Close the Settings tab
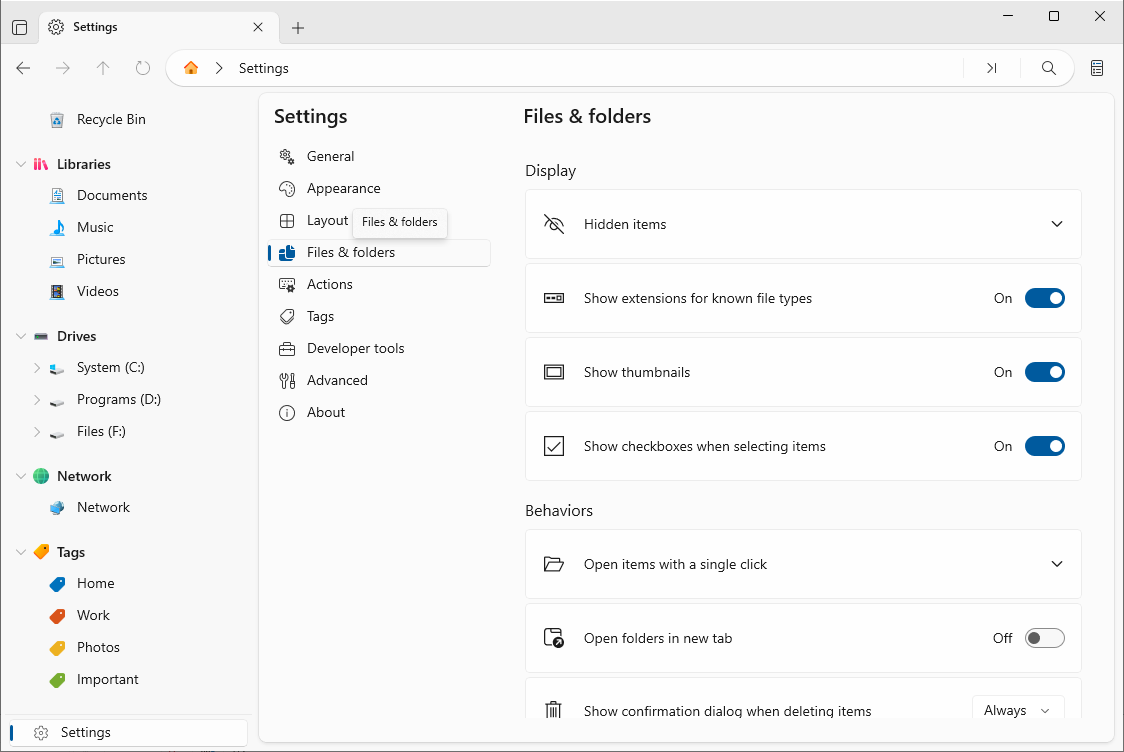The image size is (1124, 752). 258,27
